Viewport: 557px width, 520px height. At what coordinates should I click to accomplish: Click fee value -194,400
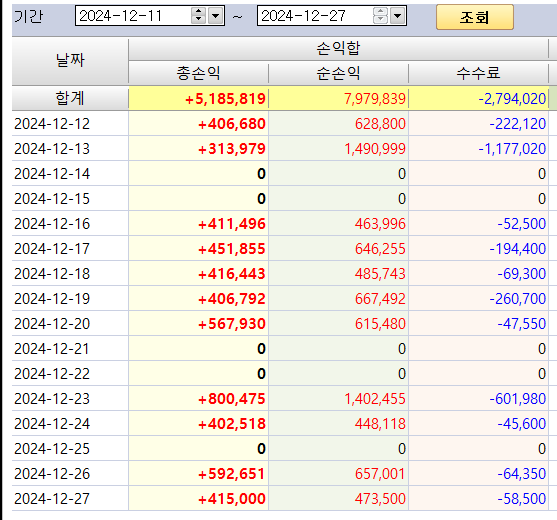pos(518,249)
